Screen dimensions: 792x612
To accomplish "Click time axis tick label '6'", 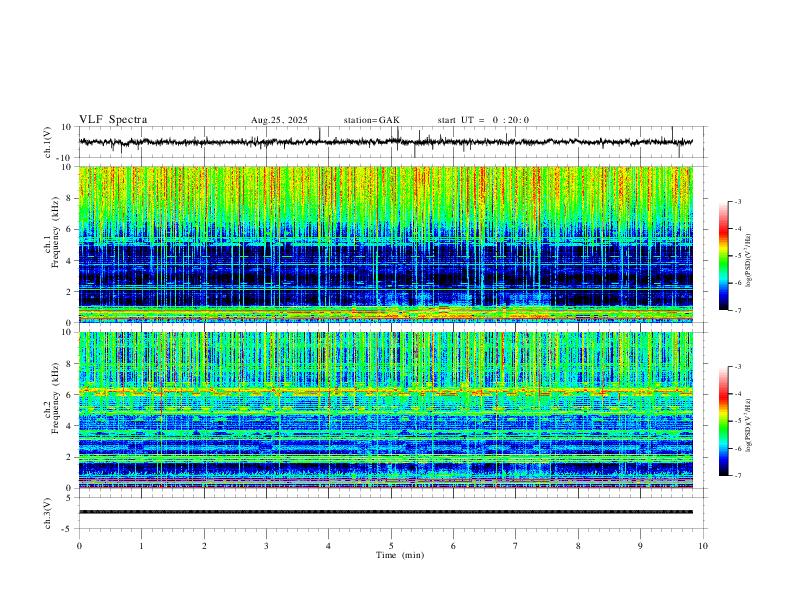I will point(454,546).
